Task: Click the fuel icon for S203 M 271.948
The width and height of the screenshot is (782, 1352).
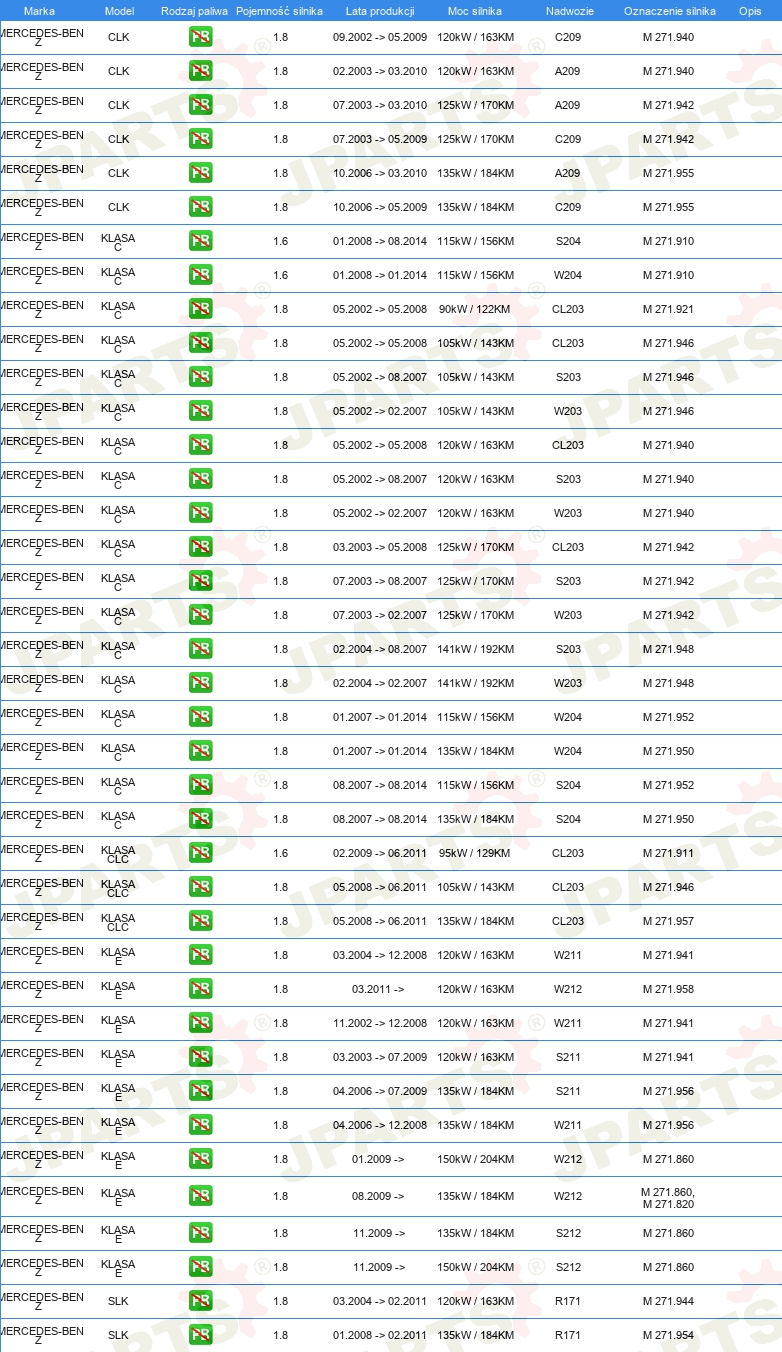Action: click(x=200, y=649)
